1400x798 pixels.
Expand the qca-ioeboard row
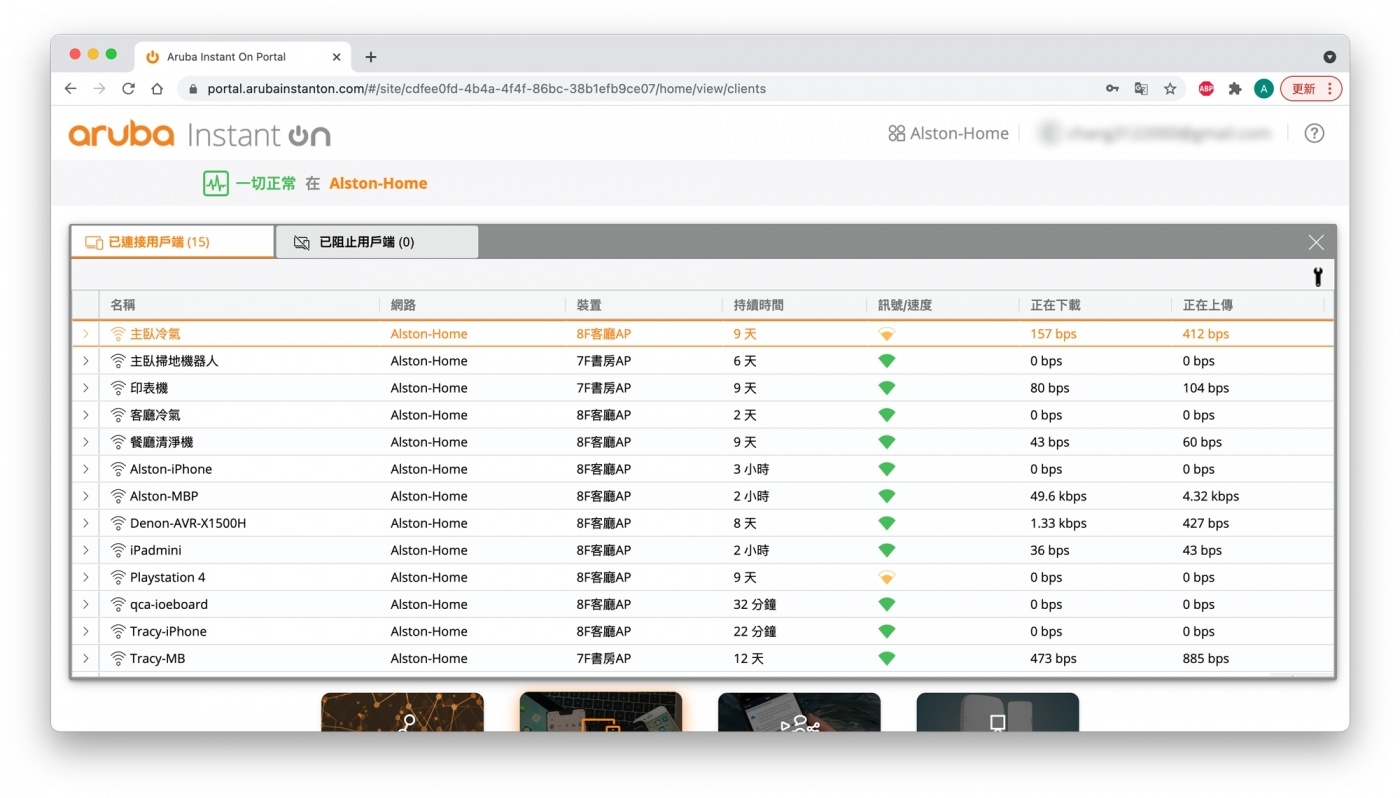(x=86, y=604)
